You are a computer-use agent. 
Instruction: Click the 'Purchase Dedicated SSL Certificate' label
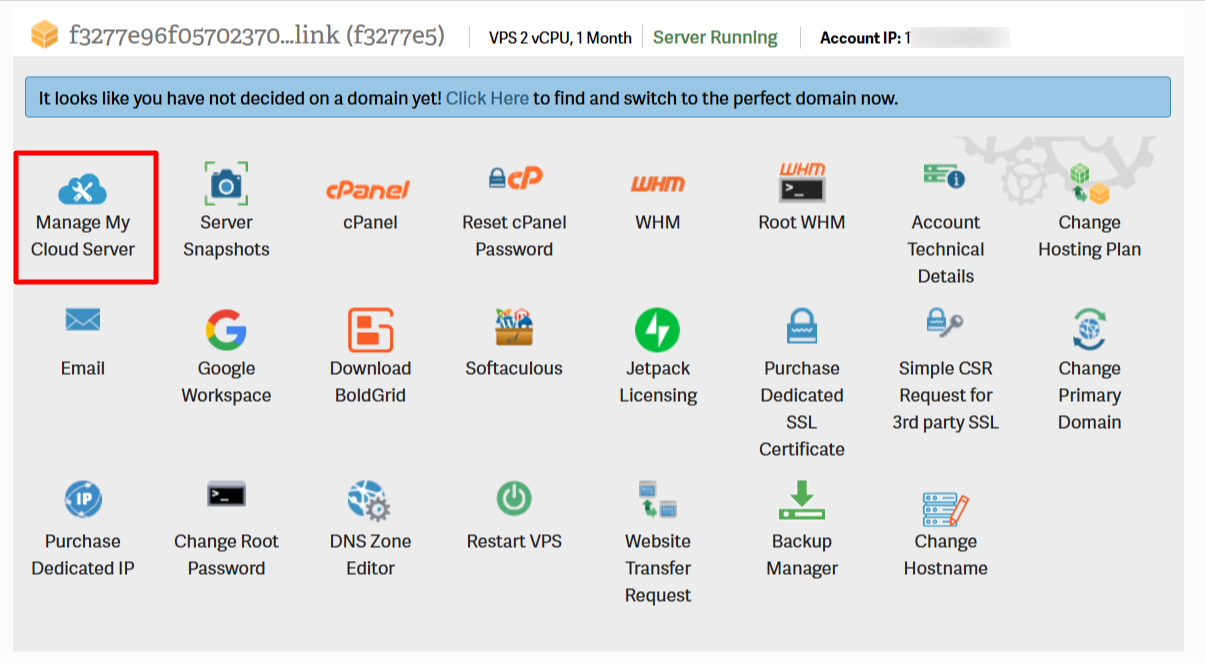pyautogui.click(x=802, y=409)
